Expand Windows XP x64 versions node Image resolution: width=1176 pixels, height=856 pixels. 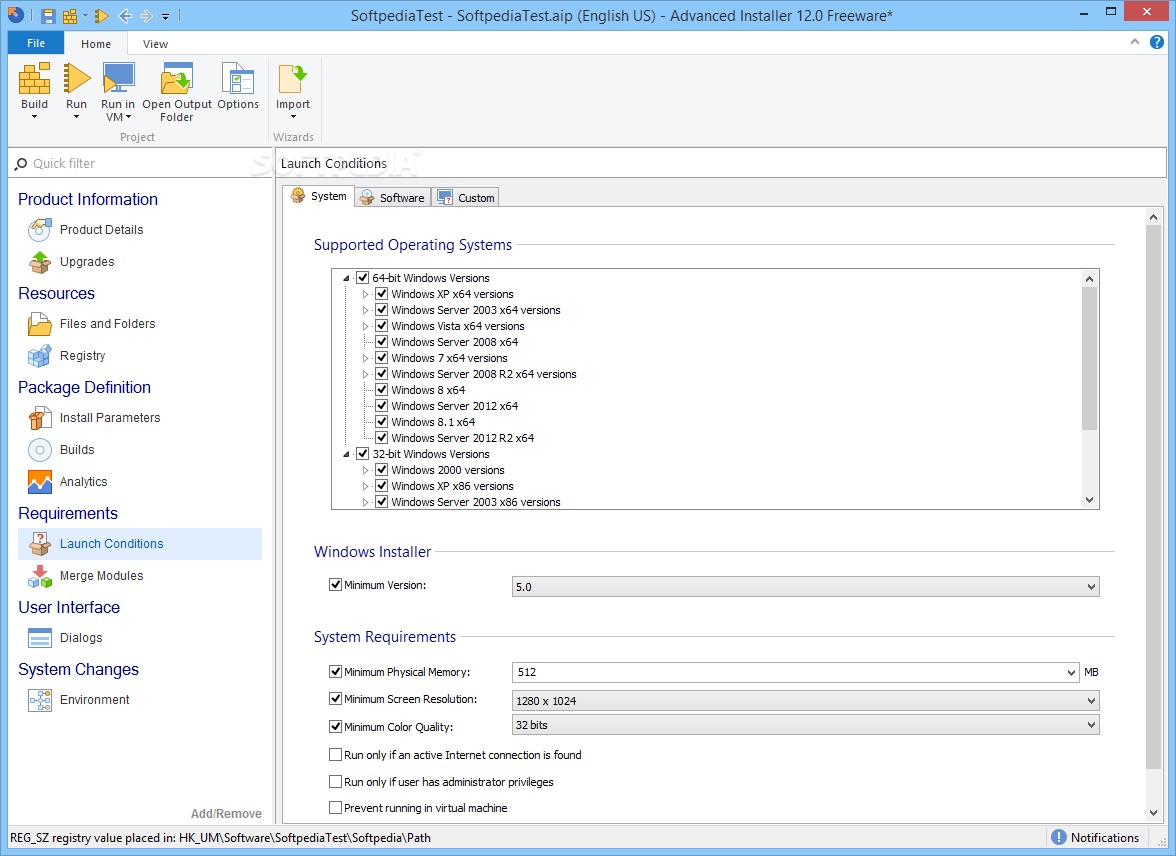tap(365, 294)
